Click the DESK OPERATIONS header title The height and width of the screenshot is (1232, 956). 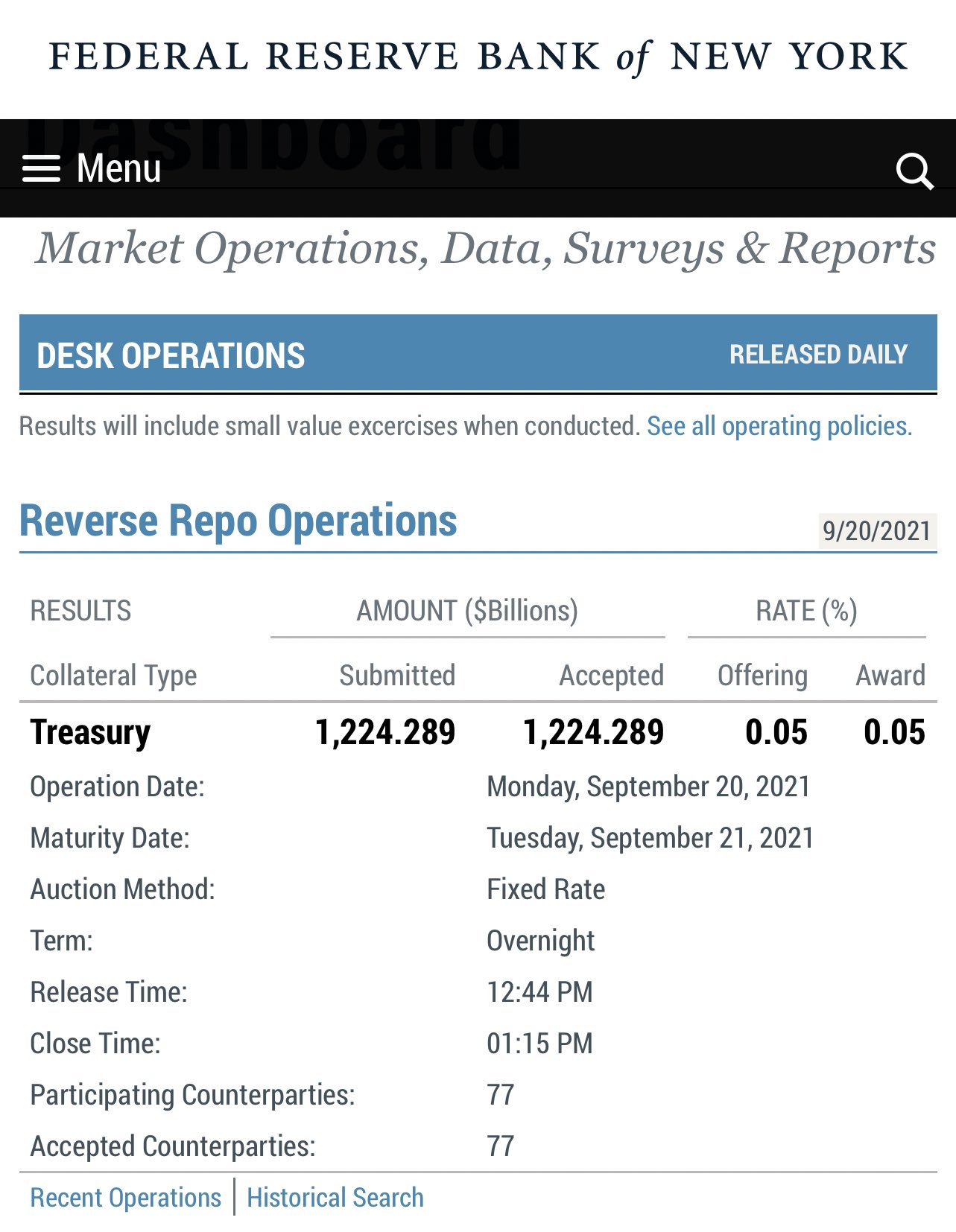point(171,355)
